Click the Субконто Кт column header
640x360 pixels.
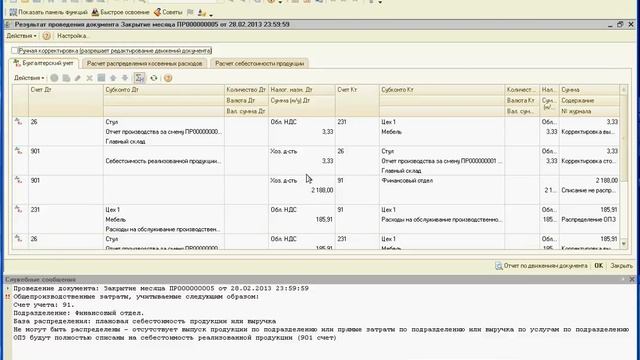tap(442, 90)
